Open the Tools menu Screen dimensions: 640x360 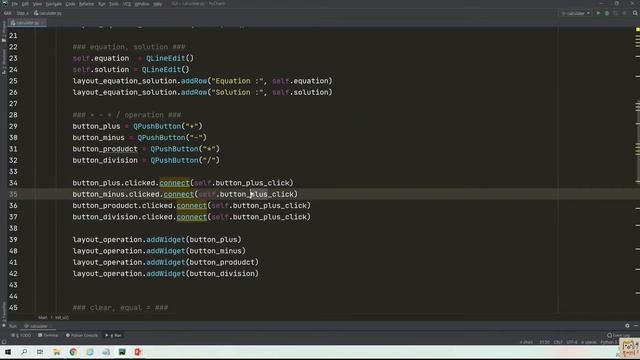tap(114, 4)
